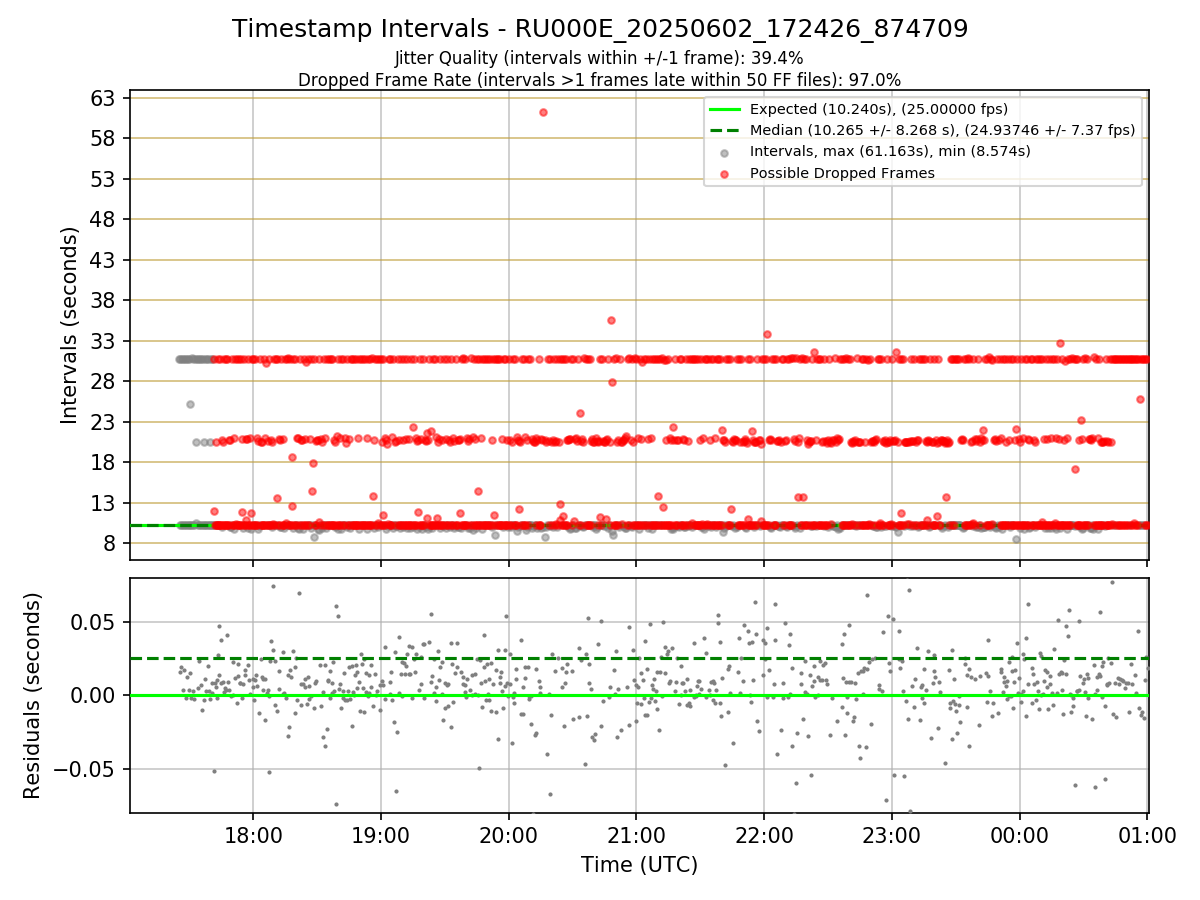Click the Jitter Quality subtitle text

600,59
